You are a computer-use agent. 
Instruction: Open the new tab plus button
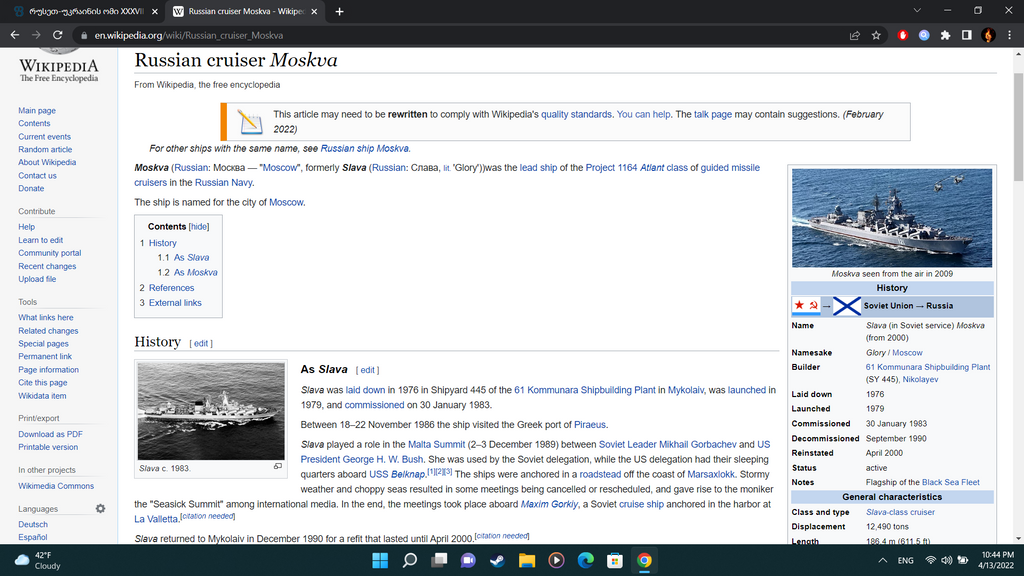[340, 11]
